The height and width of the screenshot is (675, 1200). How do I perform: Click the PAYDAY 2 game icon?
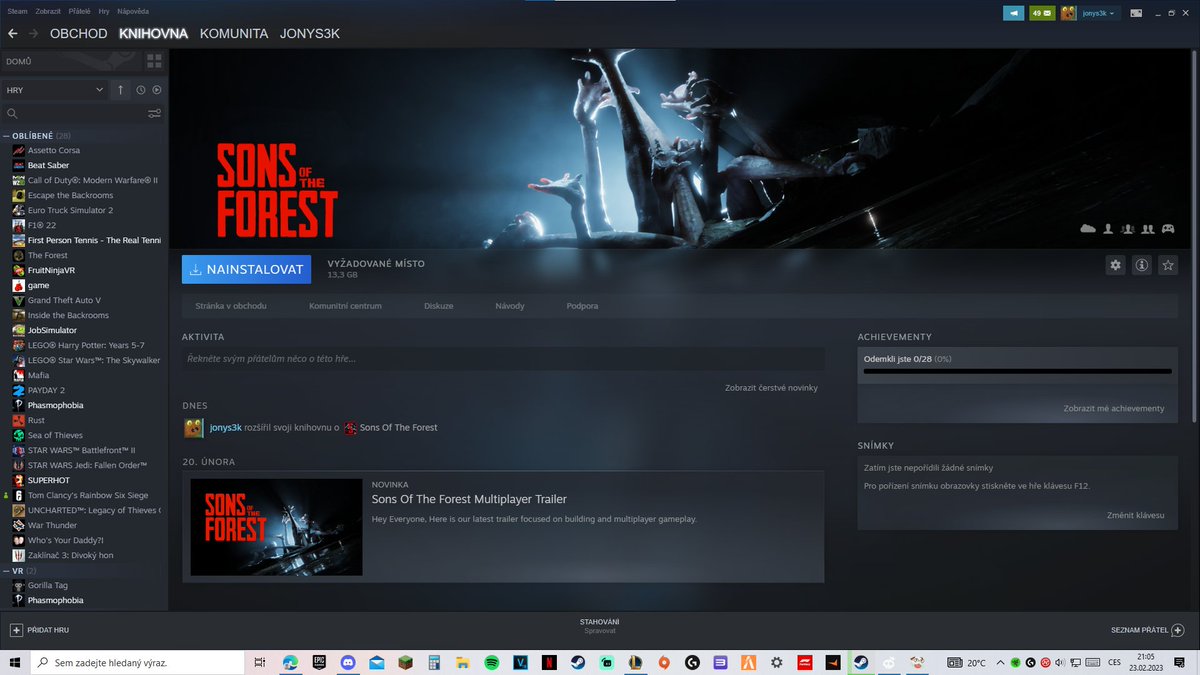coord(18,390)
